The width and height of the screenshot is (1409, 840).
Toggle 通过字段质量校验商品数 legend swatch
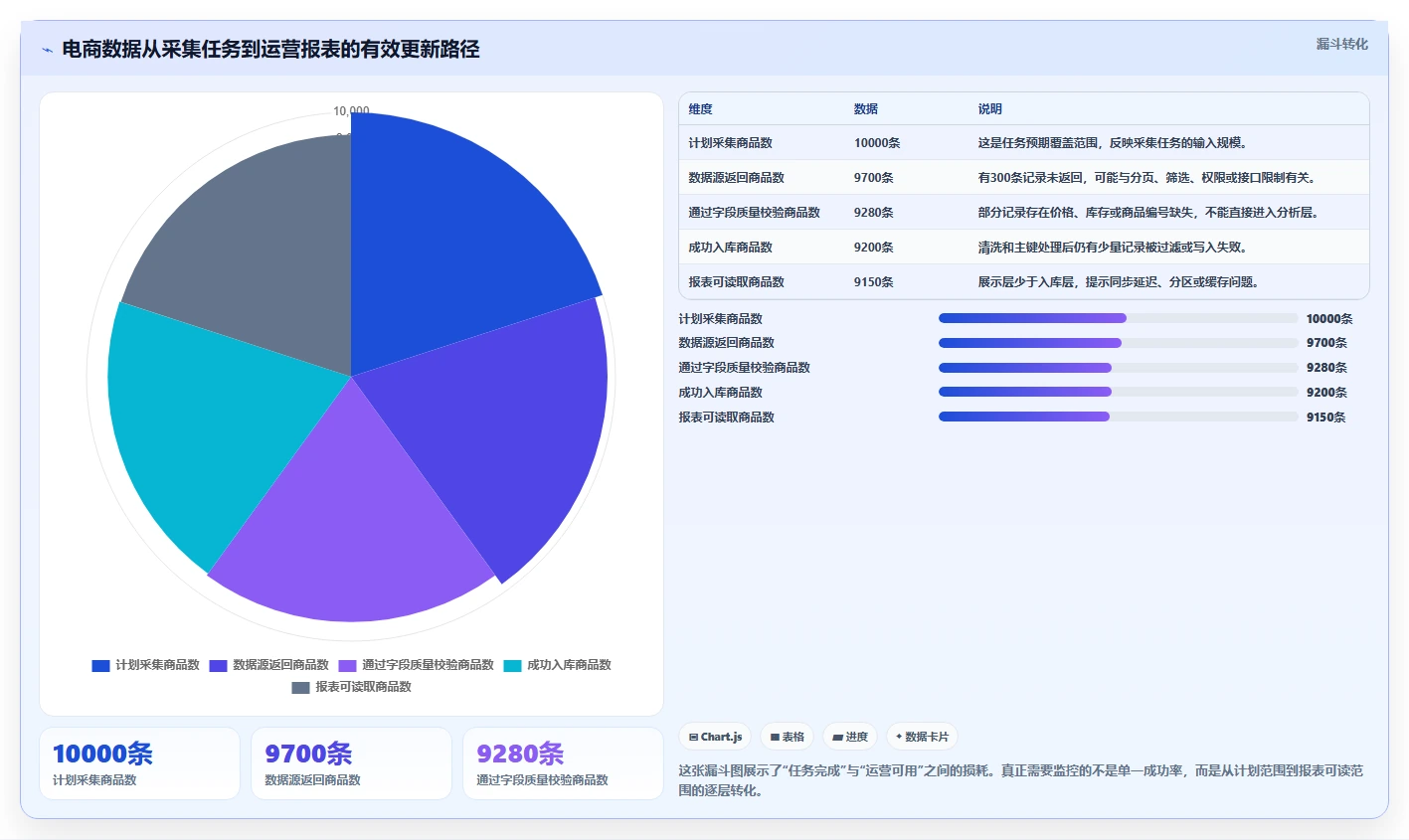pos(347,666)
